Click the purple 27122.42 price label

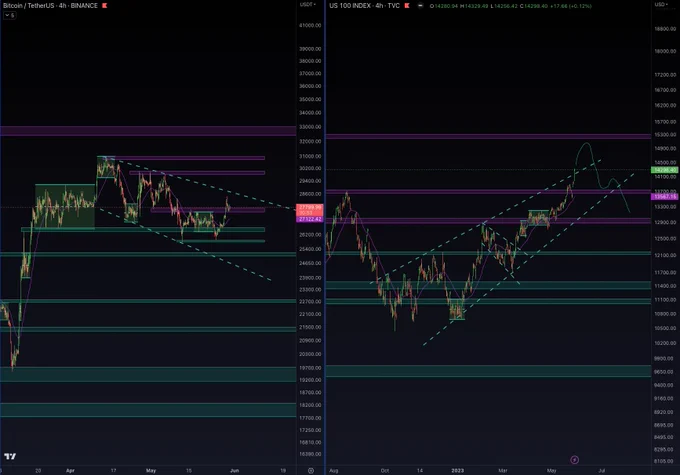click(309, 219)
